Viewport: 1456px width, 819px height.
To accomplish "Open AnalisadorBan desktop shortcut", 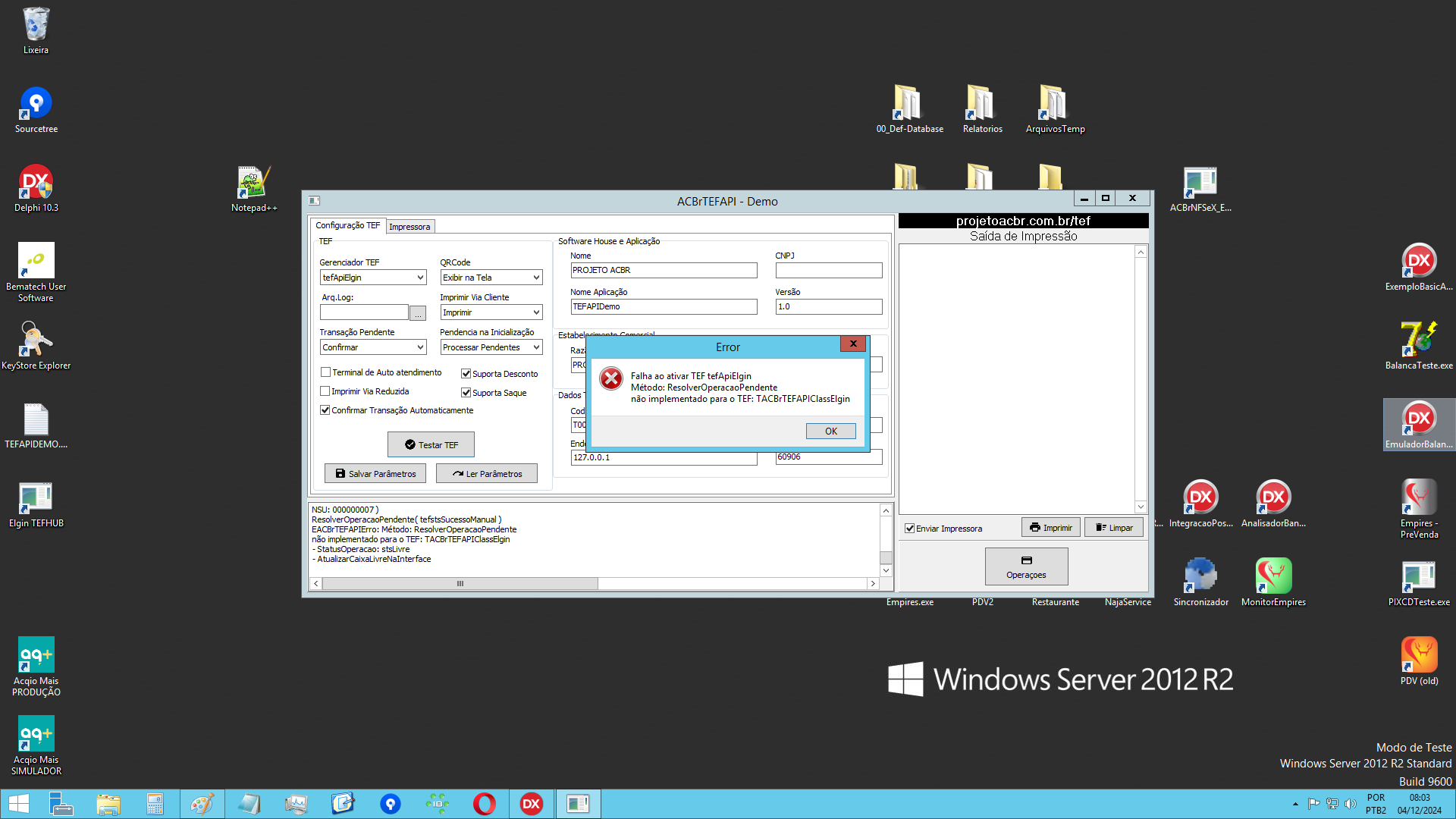I will coord(1273,504).
